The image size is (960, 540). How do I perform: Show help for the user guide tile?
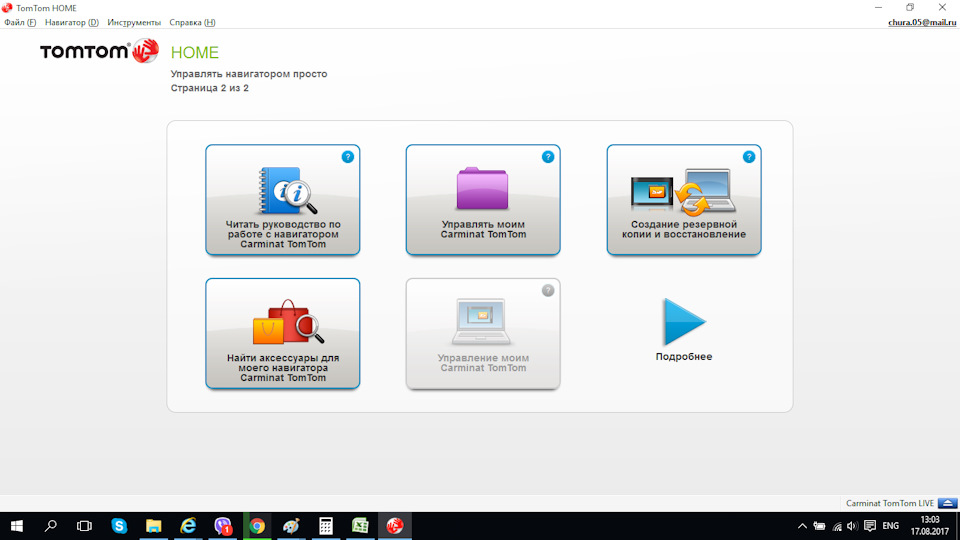348,157
